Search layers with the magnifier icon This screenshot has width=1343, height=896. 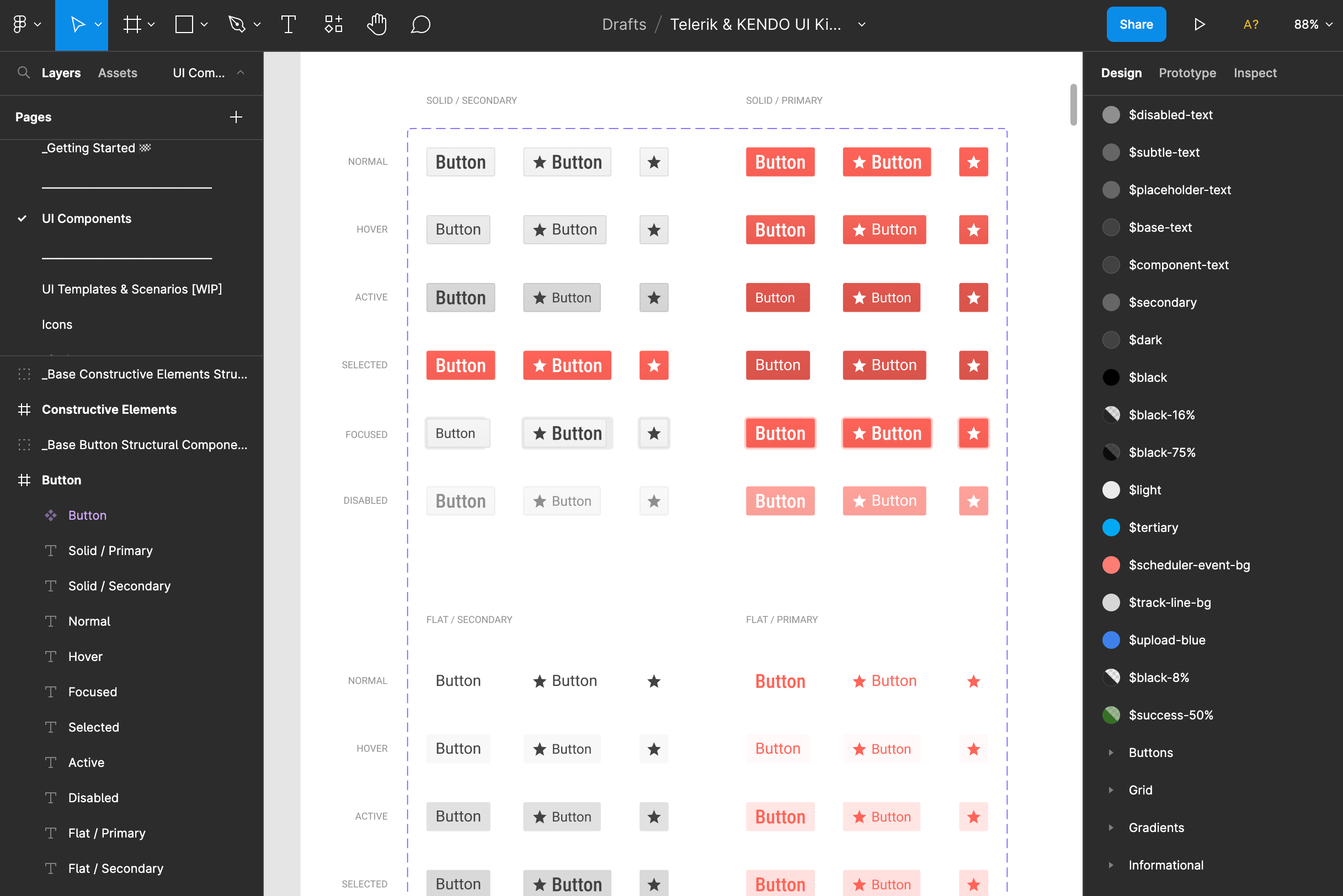click(23, 73)
